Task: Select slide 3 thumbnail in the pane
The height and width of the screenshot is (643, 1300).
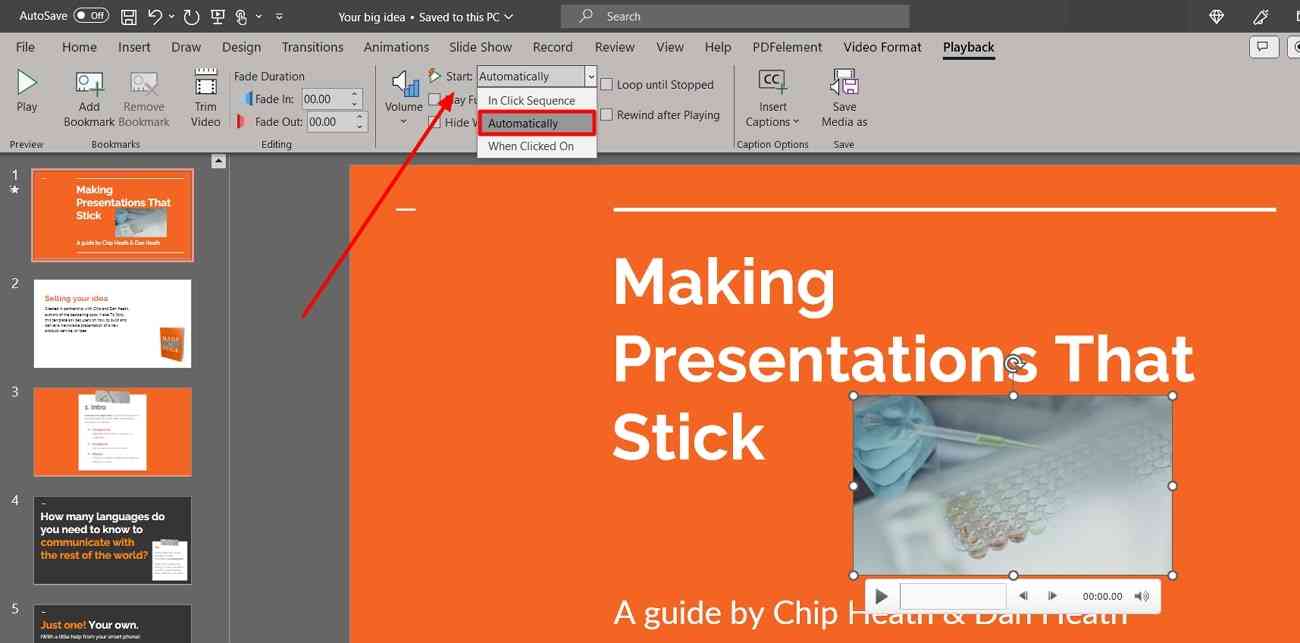Action: pyautogui.click(x=111, y=431)
